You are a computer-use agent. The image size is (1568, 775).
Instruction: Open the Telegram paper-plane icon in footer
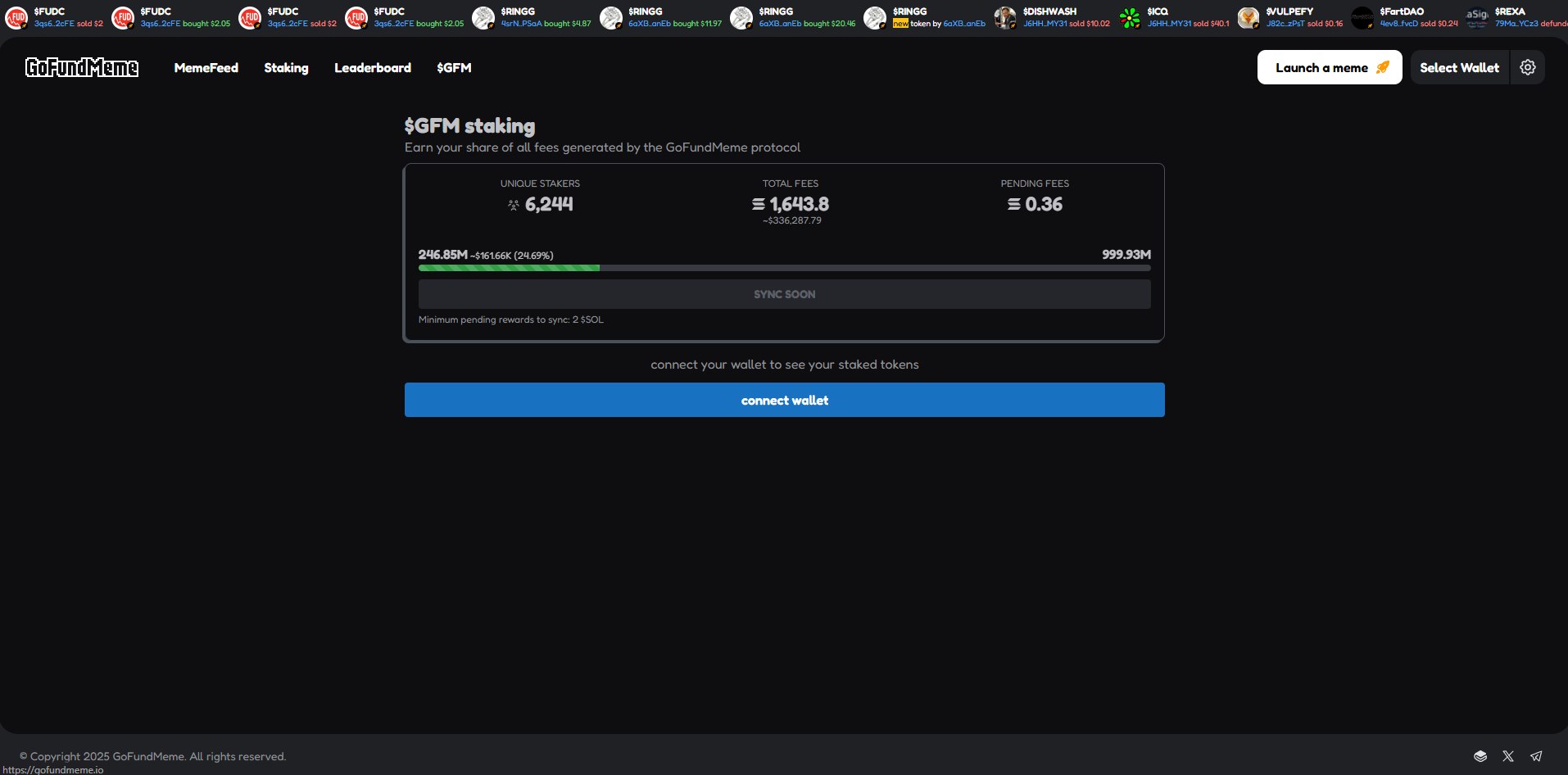(1536, 756)
